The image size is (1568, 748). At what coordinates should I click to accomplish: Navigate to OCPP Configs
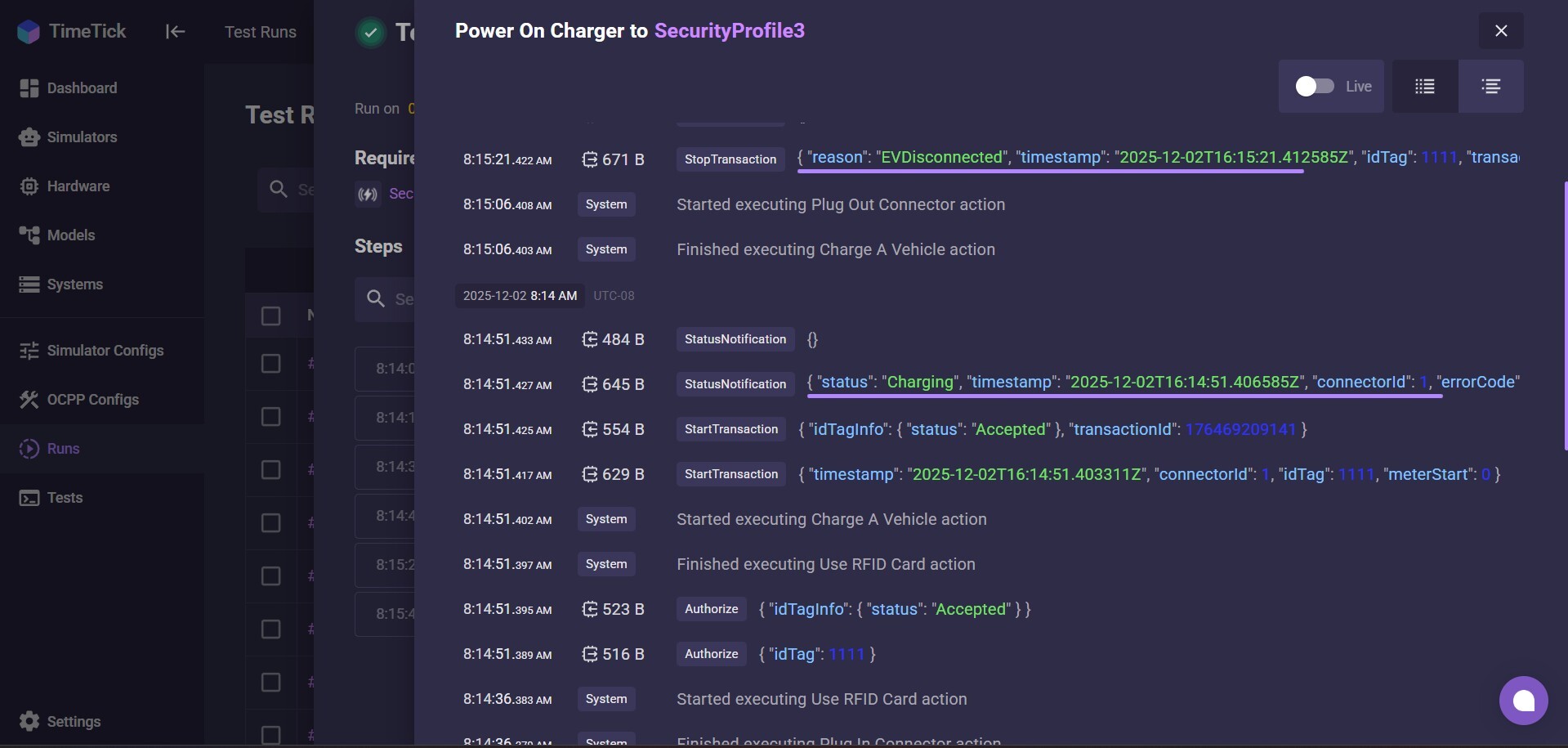pos(92,399)
